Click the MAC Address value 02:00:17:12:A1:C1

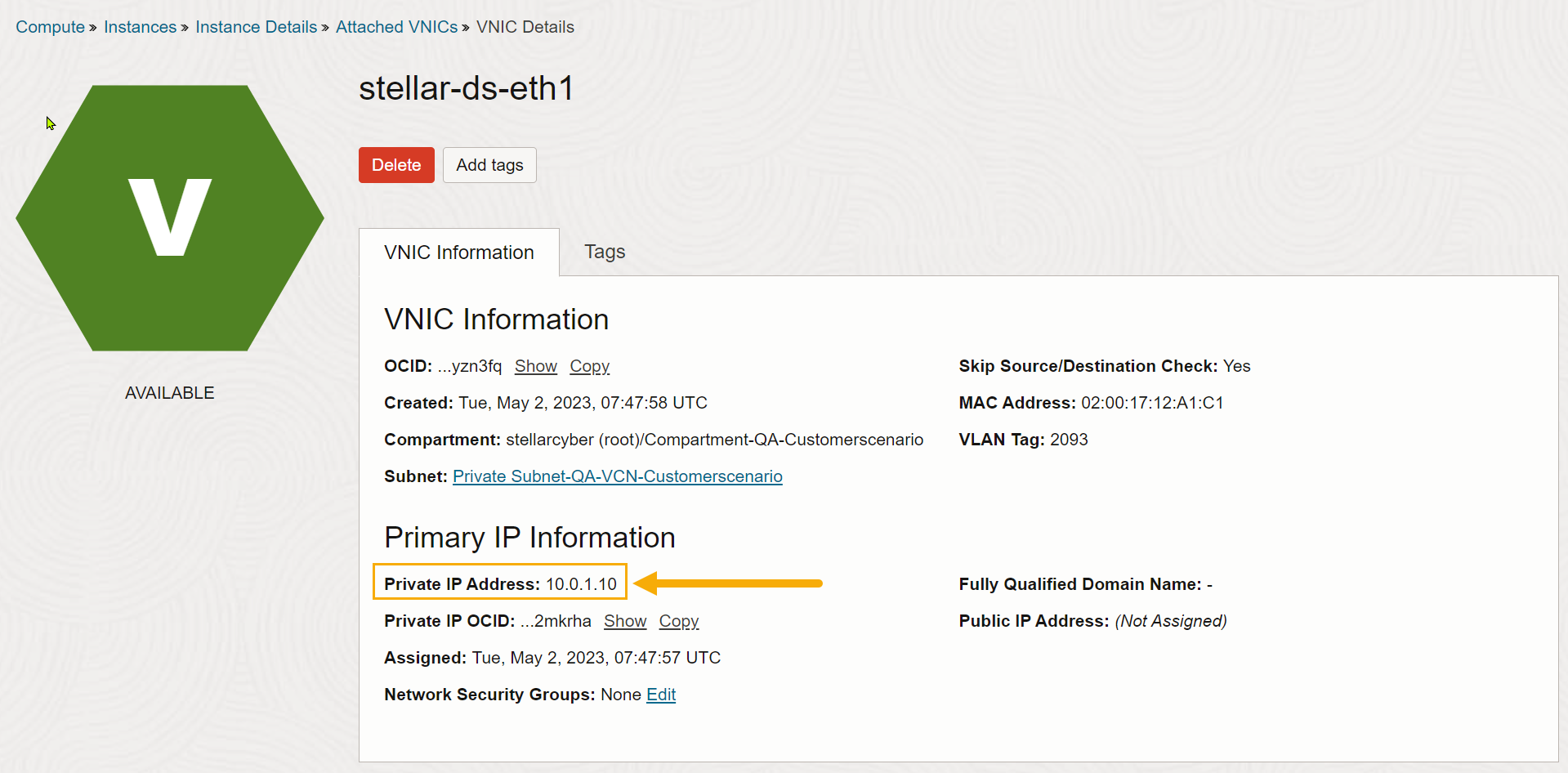tap(1151, 403)
